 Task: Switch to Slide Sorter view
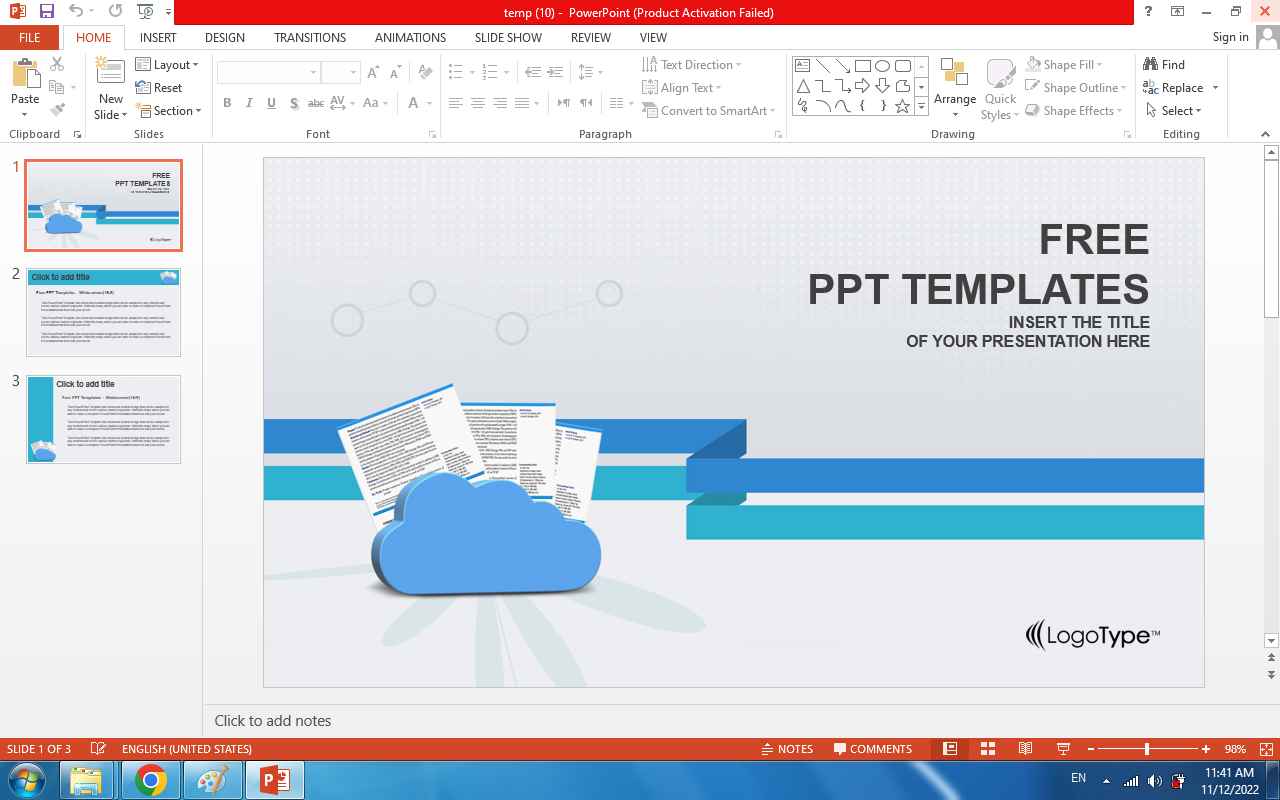988,749
